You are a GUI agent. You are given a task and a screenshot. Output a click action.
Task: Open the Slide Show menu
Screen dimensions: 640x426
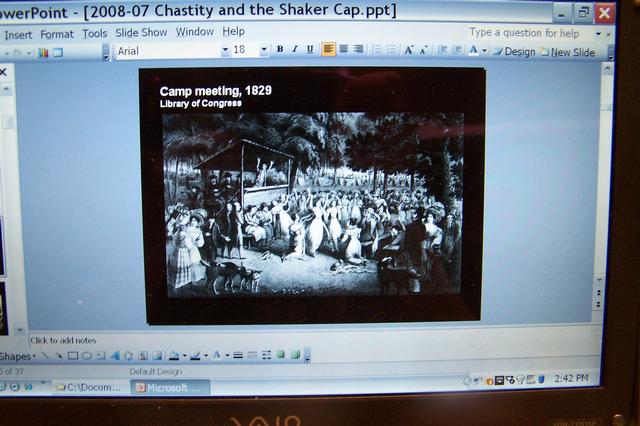[141, 32]
